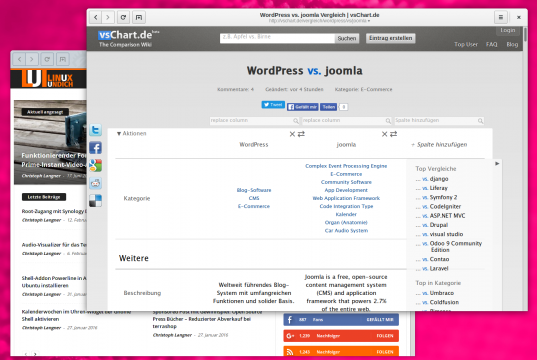537x360 pixels.
Task: Focus the first replace column field
Action: (x=254, y=121)
